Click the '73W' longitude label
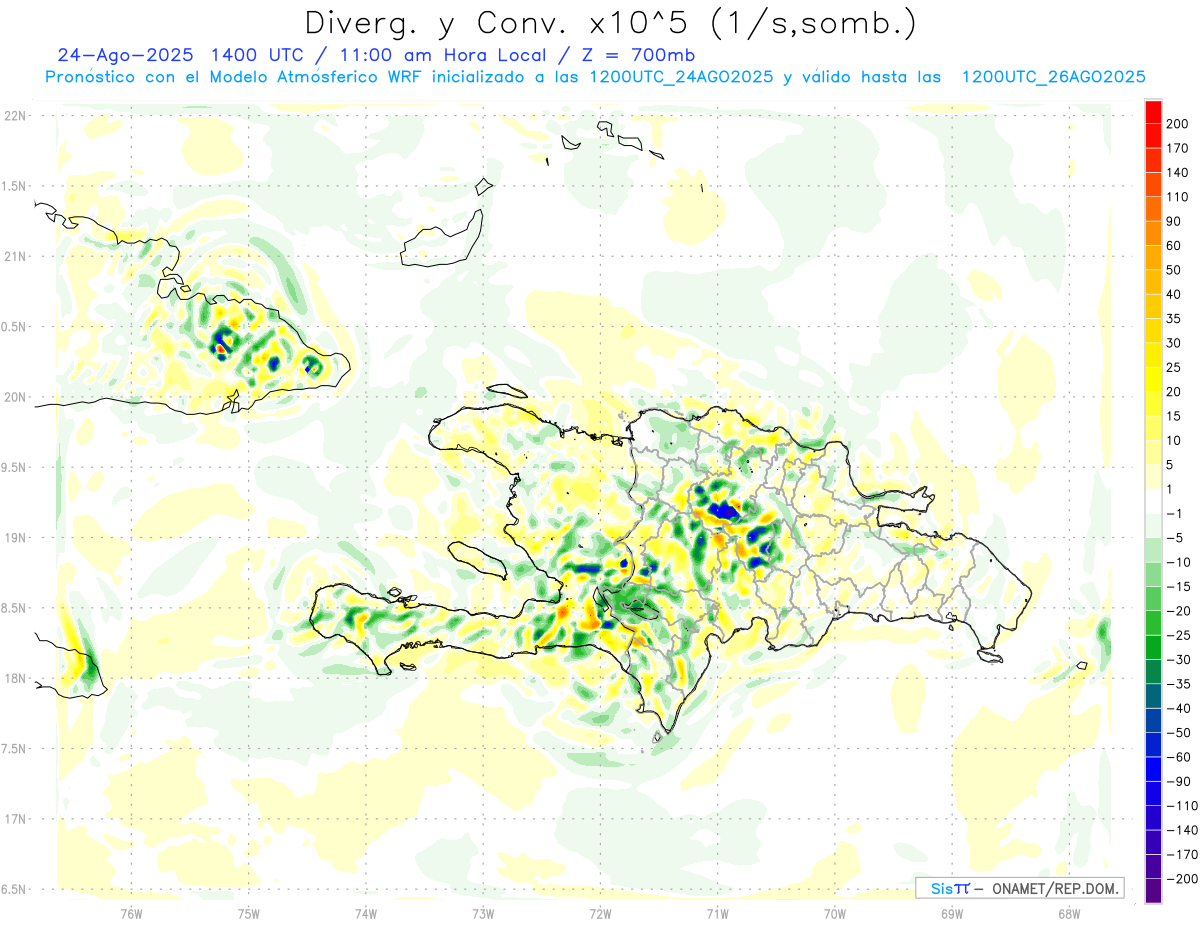Screen dimensions: 1200x927 [x=482, y=913]
